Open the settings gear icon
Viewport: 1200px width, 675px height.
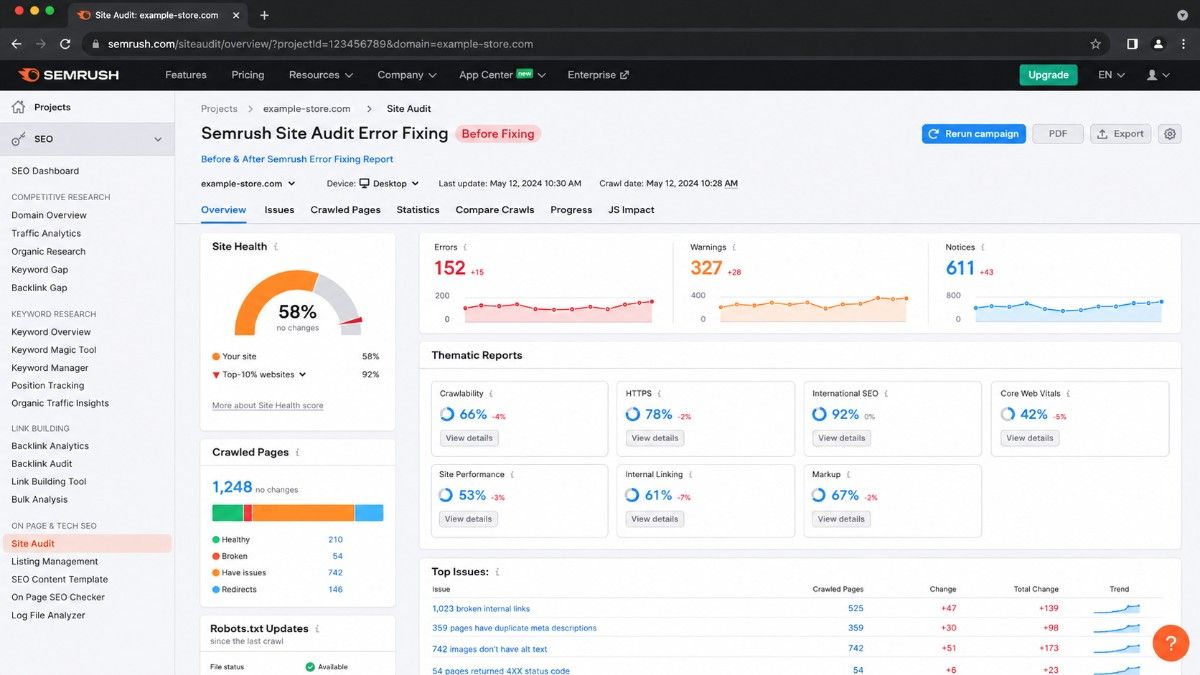click(1170, 134)
